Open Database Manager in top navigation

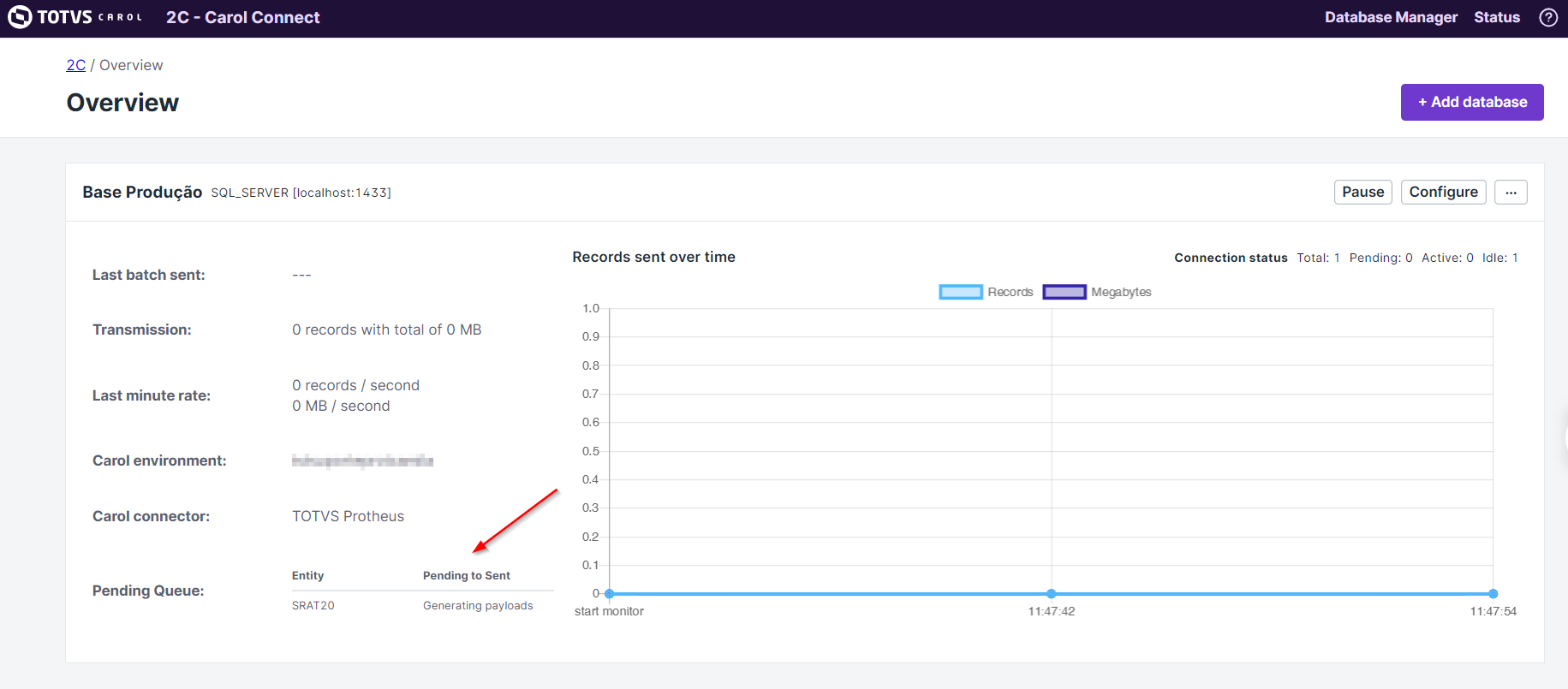click(x=1390, y=17)
